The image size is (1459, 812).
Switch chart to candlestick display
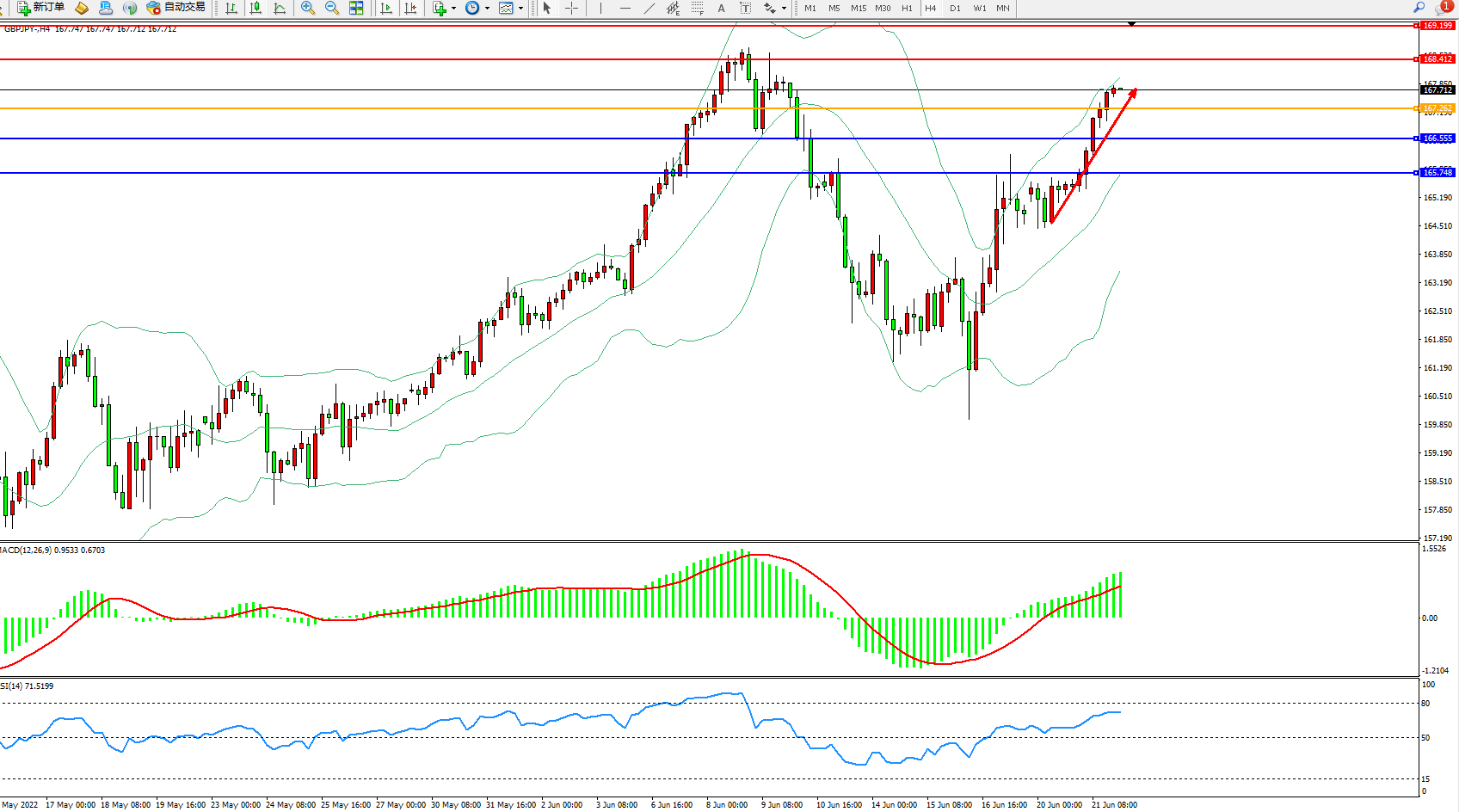coord(255,8)
